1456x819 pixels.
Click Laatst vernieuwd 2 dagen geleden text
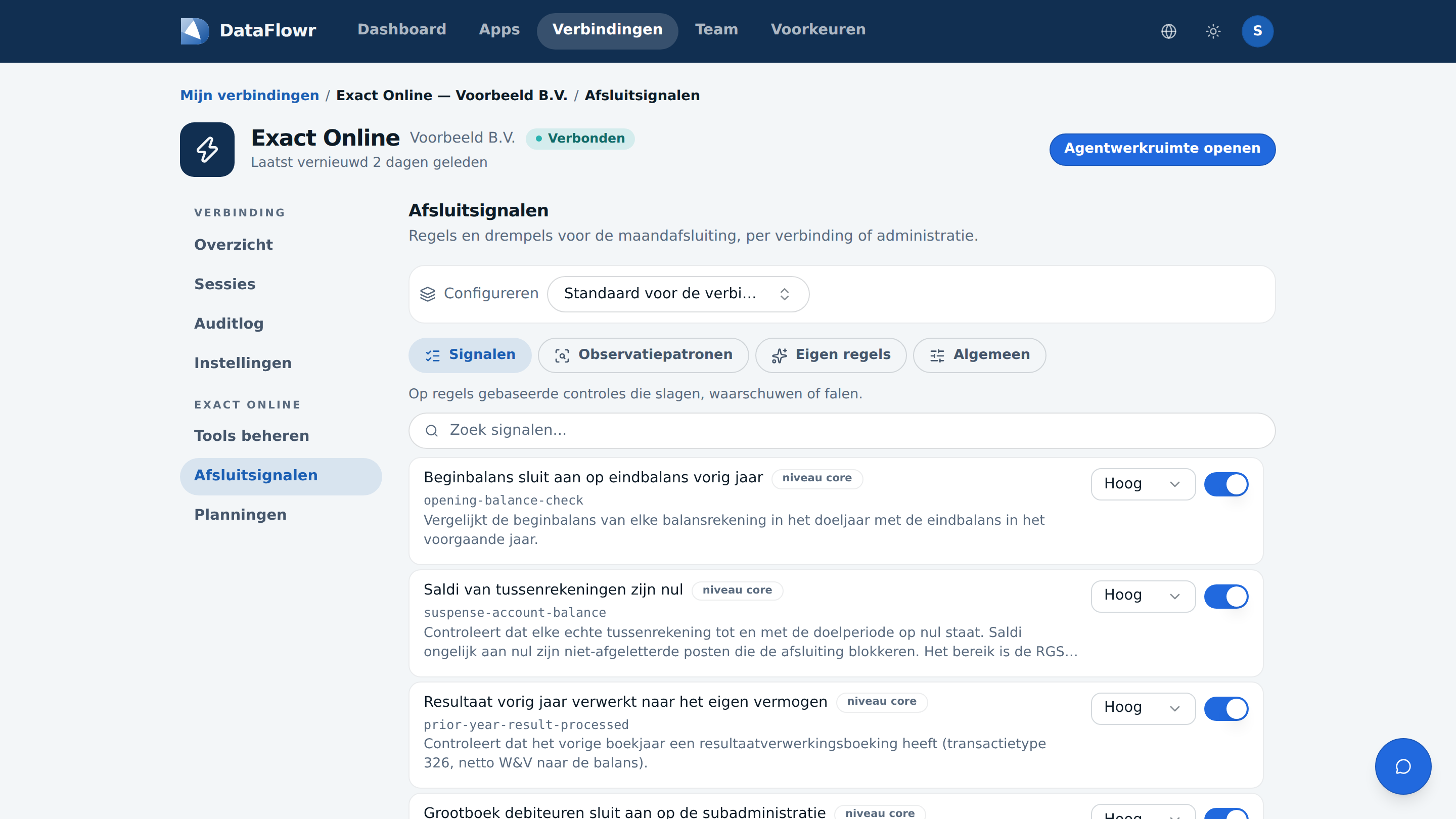(369, 163)
